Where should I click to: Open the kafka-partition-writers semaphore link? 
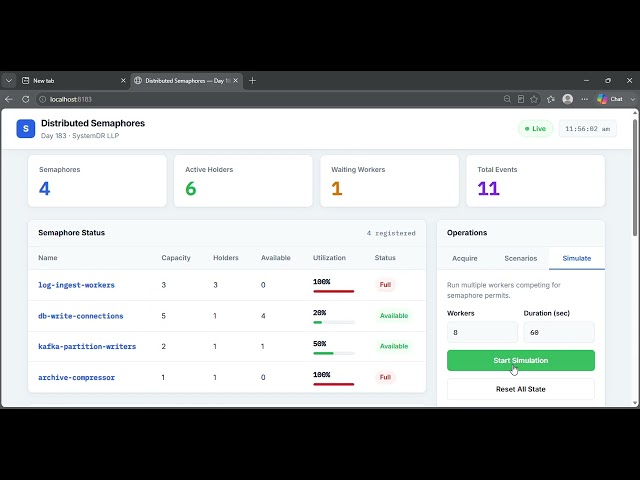(87, 347)
